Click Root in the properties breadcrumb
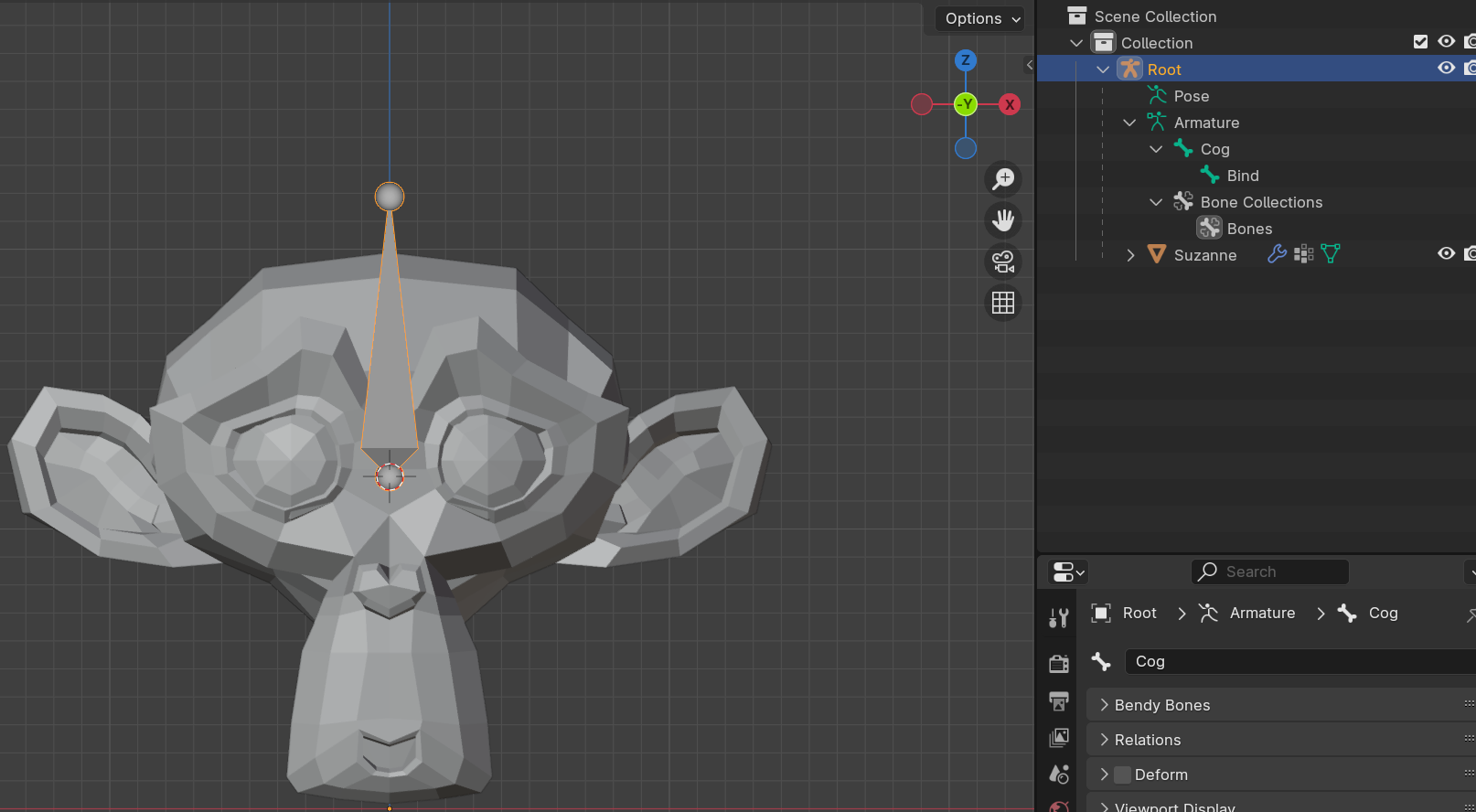 coord(1139,613)
